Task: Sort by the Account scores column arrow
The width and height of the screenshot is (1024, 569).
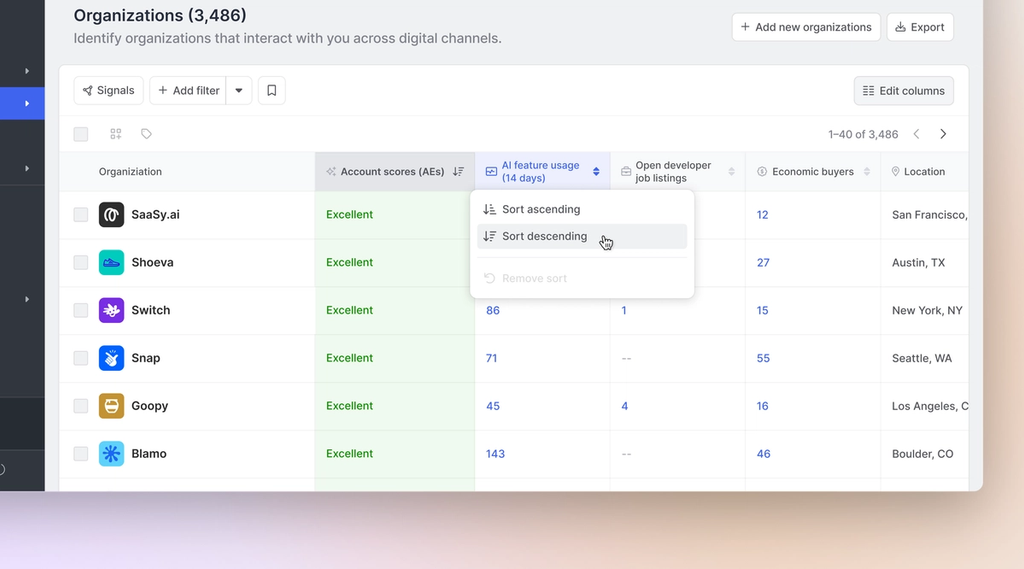Action: pos(458,171)
